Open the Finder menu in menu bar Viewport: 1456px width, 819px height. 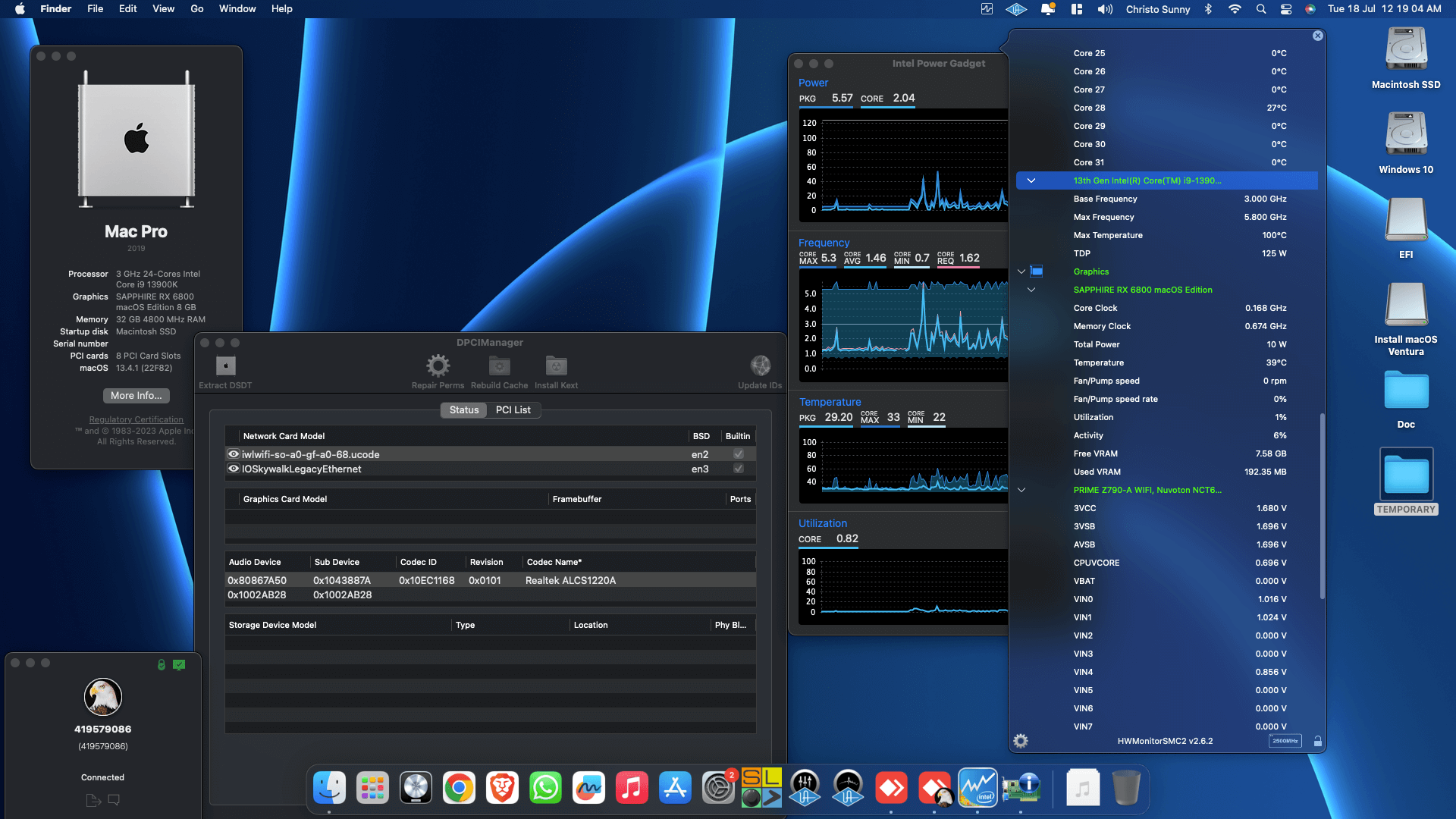[55, 9]
